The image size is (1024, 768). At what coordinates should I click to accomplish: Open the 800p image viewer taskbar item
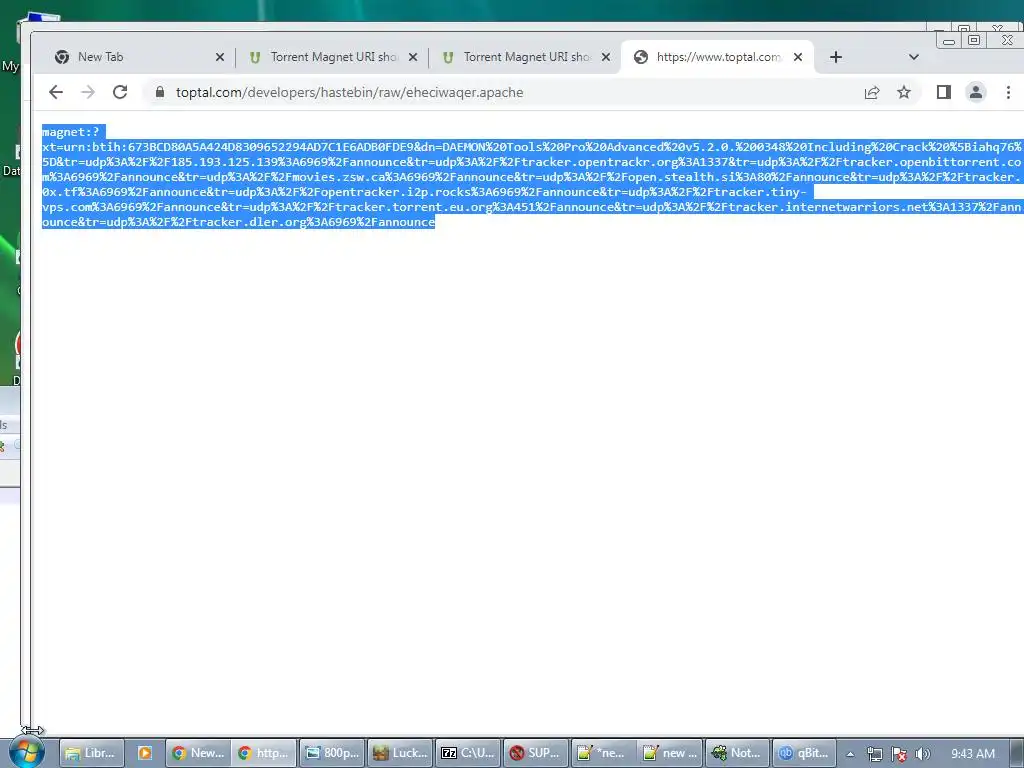[x=332, y=753]
